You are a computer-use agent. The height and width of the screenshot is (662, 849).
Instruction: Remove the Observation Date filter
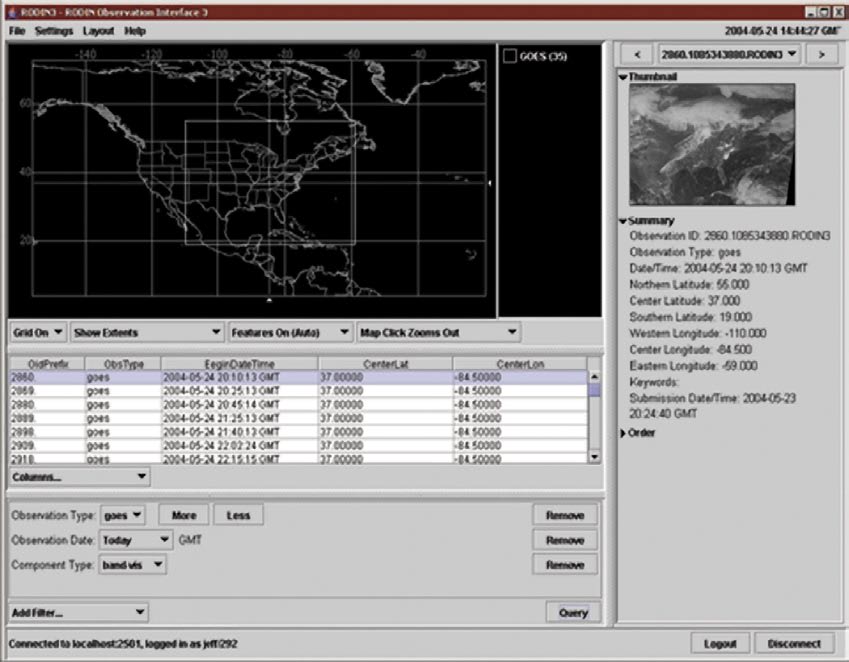[x=565, y=540]
